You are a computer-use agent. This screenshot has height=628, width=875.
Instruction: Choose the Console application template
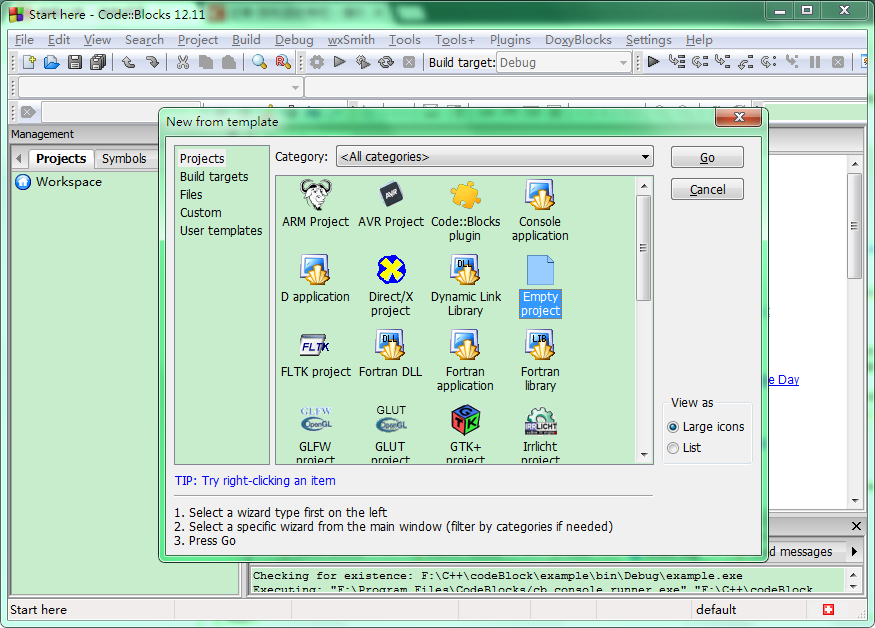click(540, 210)
